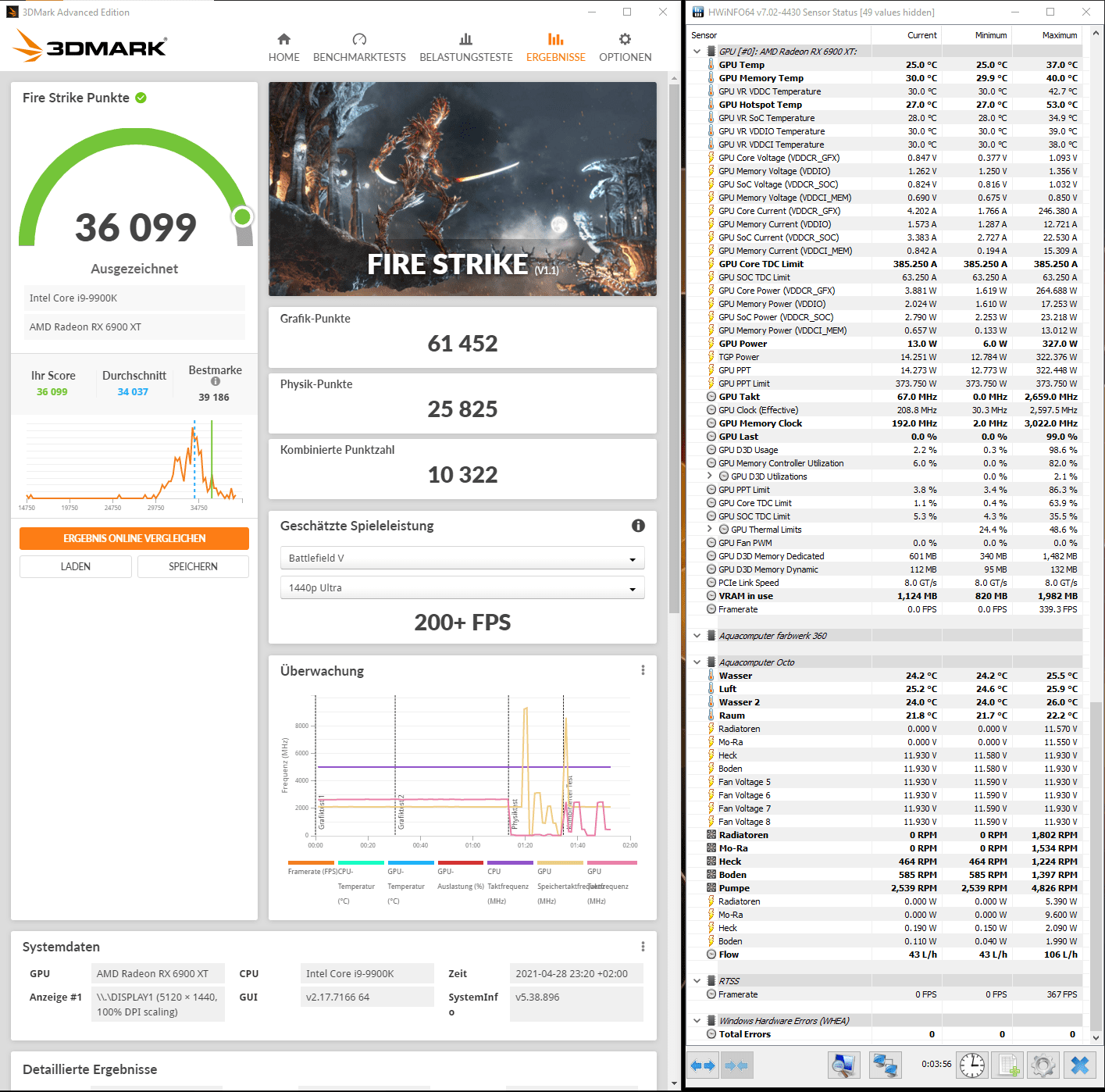The image size is (1105, 1092).
Task: Open the 1440p Ultra resolution dropdown
Action: pyautogui.click(x=462, y=587)
